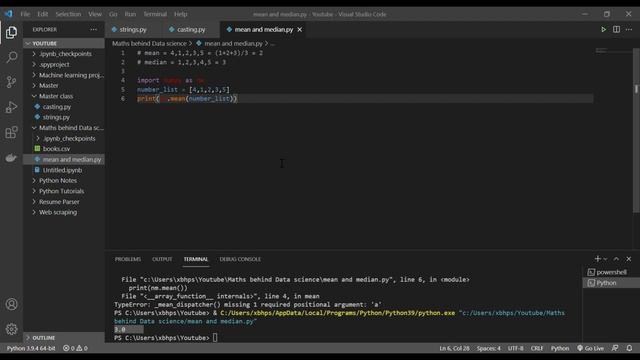This screenshot has width=640, height=360.
Task: Select Python 3.9.4 64-bit interpreter
Action: pyautogui.click(x=31, y=348)
